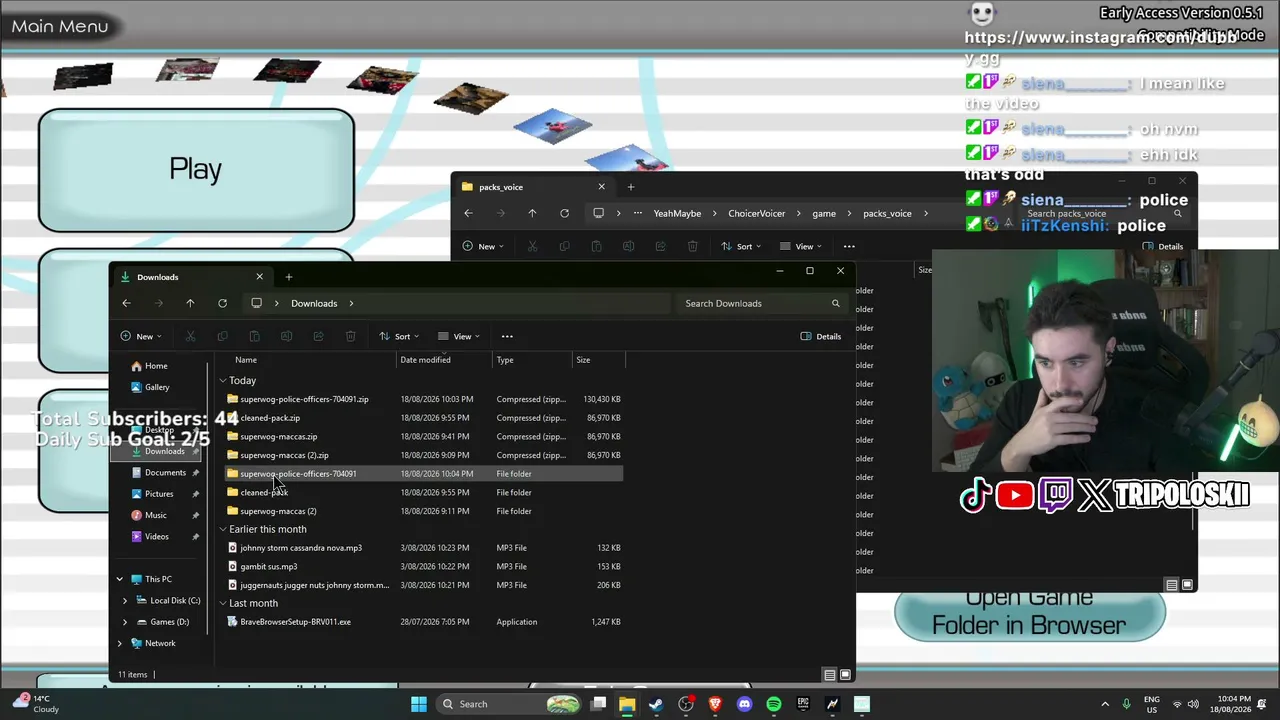Select the Downloads tab in front window
This screenshot has width=1280, height=720.
(190, 277)
